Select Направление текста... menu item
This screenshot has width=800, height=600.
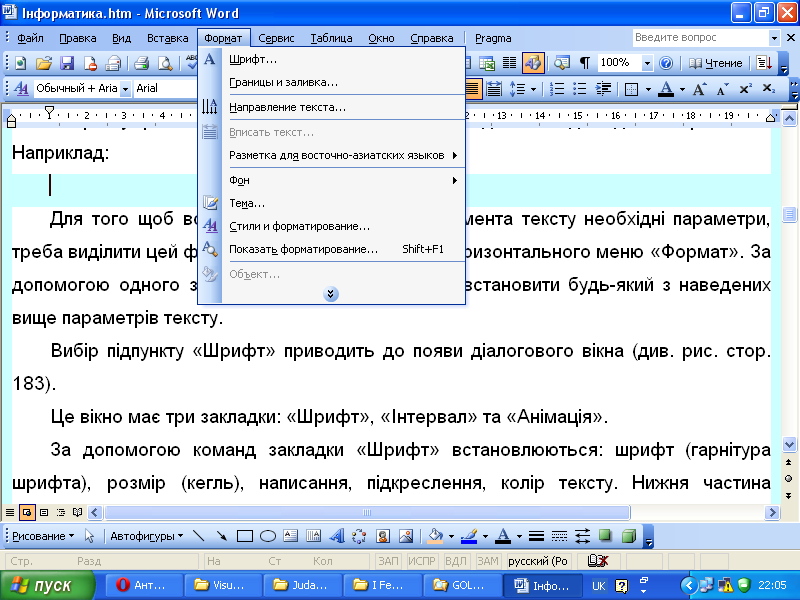click(332, 108)
